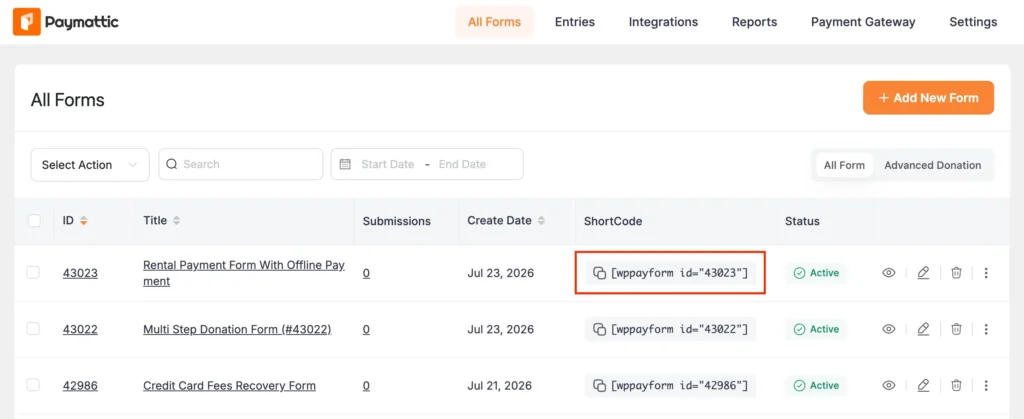Copy the shortcode icon for form 43022

click(599, 329)
